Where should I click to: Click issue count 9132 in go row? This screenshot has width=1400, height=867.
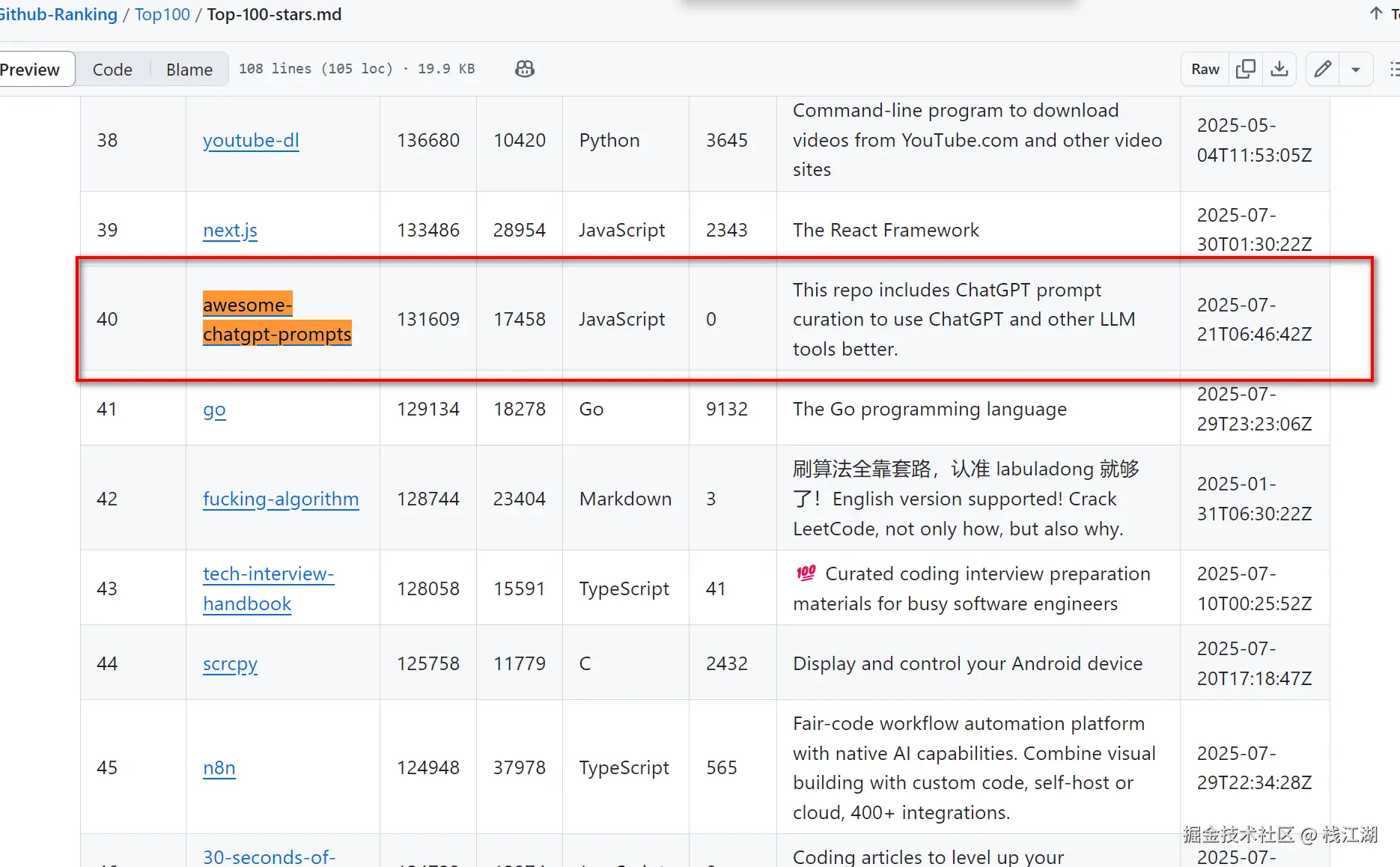(x=727, y=409)
